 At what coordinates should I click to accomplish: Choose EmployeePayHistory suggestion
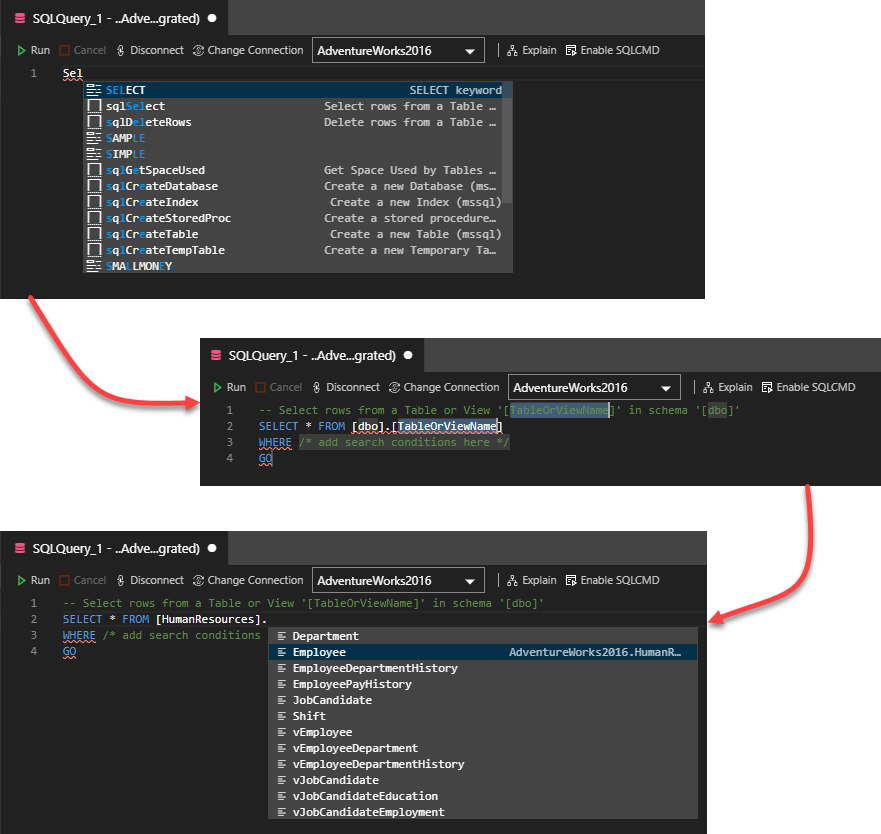coord(483,685)
